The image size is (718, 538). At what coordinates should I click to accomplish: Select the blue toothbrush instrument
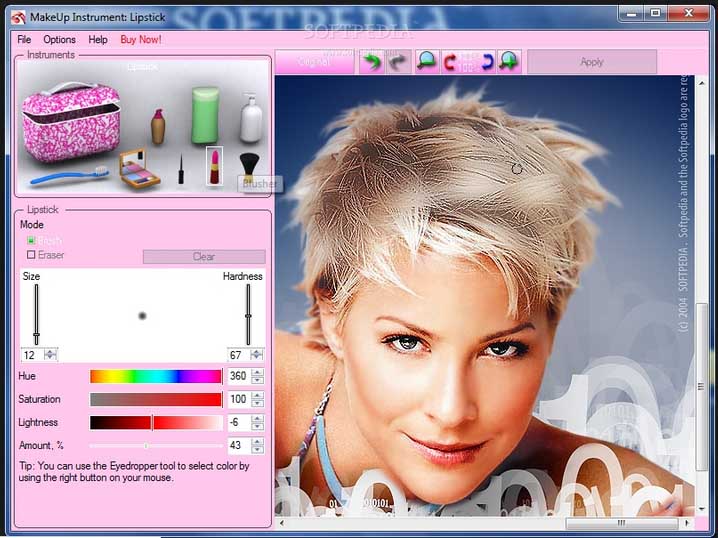click(x=68, y=177)
